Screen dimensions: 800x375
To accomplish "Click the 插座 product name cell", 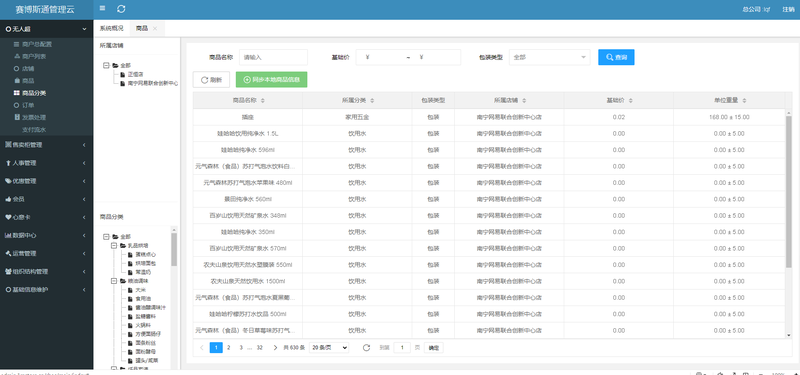I will [x=248, y=117].
